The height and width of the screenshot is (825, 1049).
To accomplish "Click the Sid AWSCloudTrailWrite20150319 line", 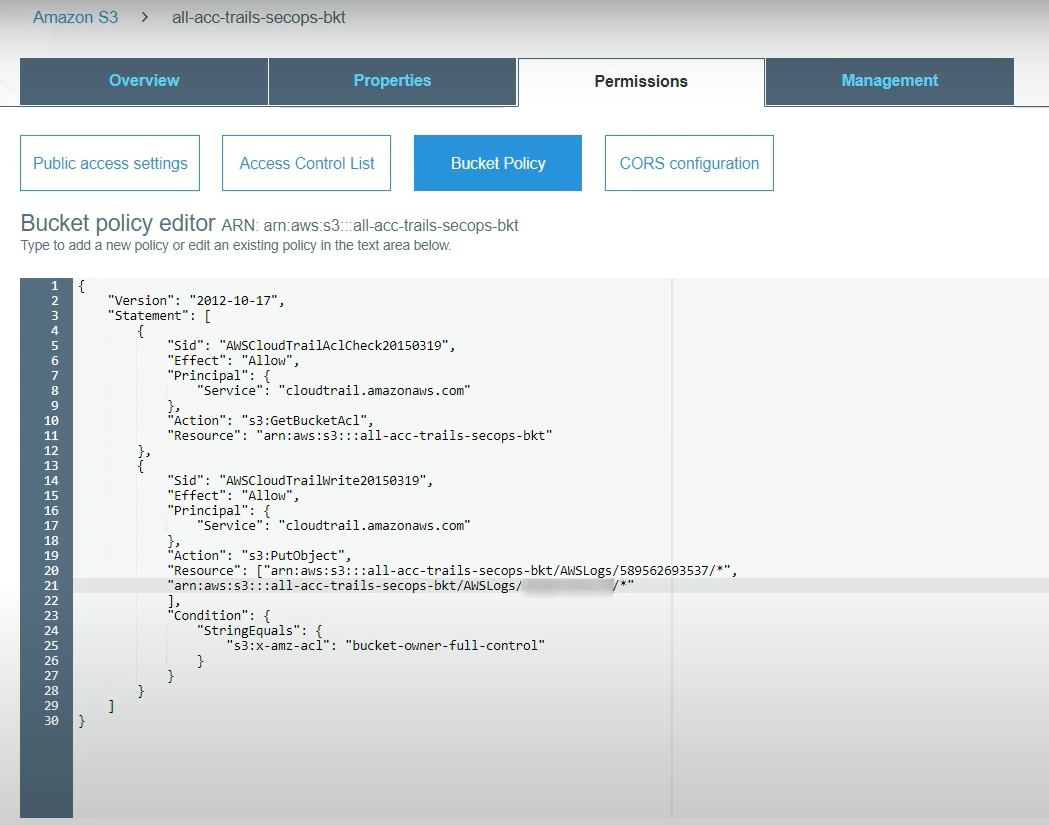I will [x=300, y=480].
